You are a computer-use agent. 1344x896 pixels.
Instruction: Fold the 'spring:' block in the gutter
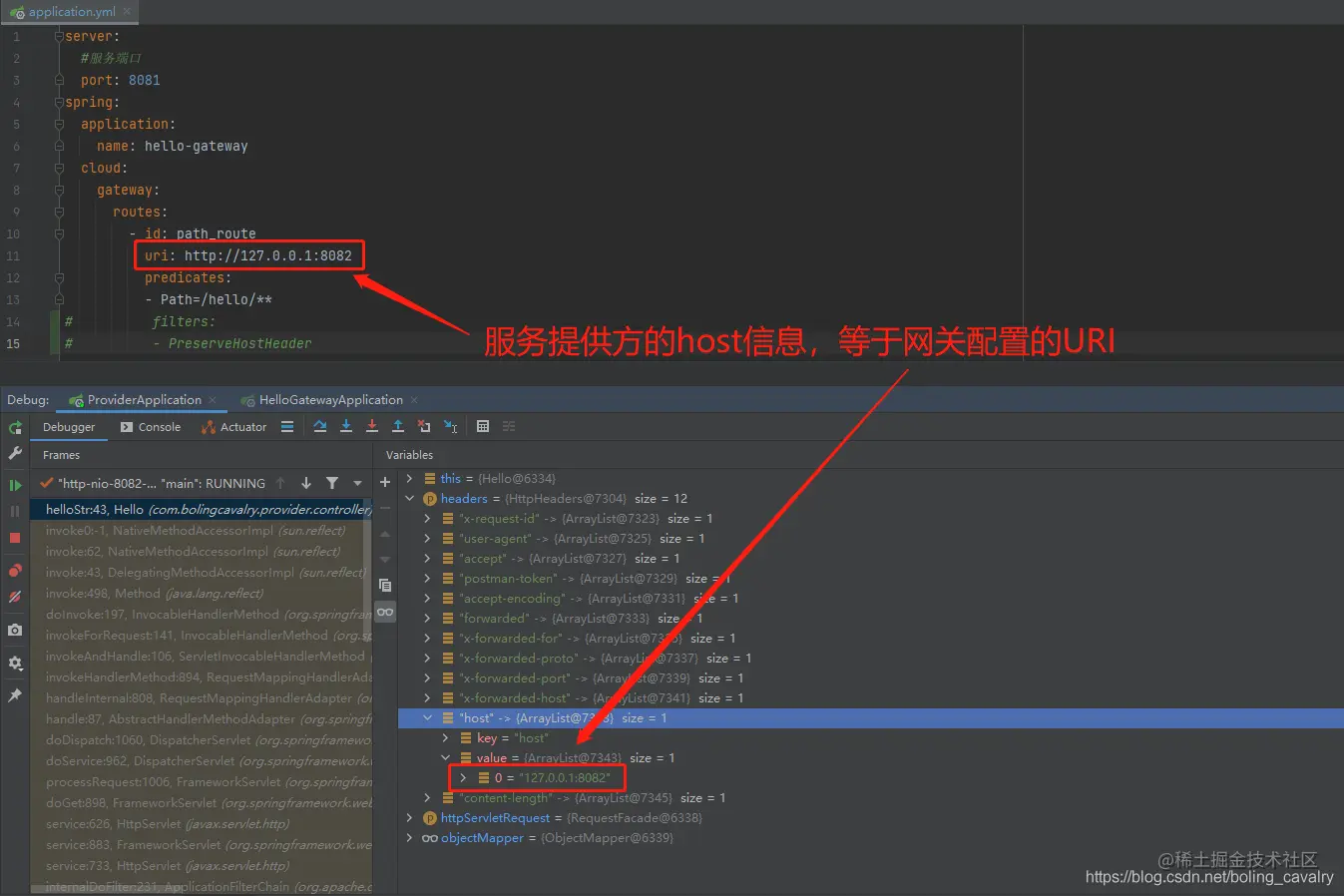pyautogui.click(x=59, y=102)
